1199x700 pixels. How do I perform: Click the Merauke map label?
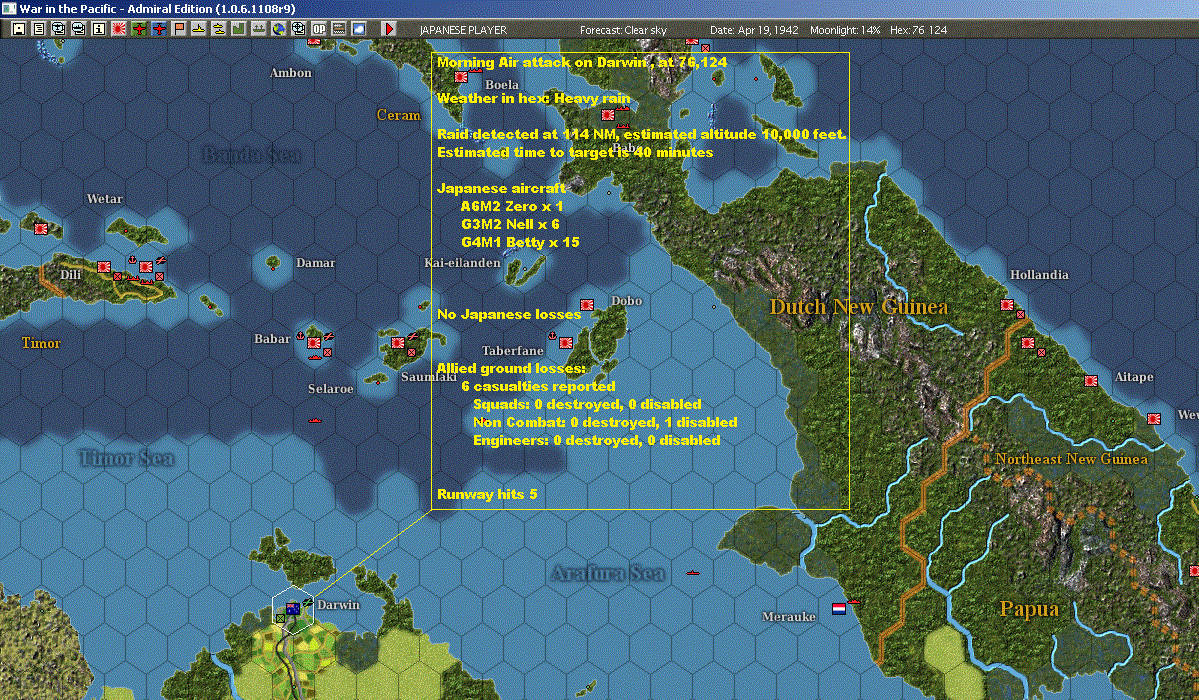point(788,617)
